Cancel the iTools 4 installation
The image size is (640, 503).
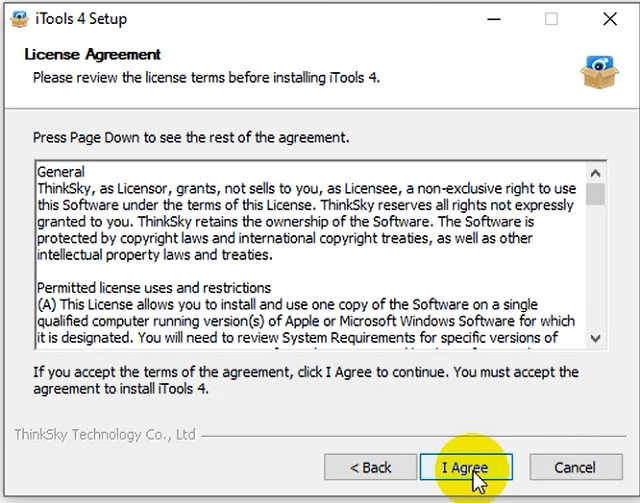(x=576, y=467)
